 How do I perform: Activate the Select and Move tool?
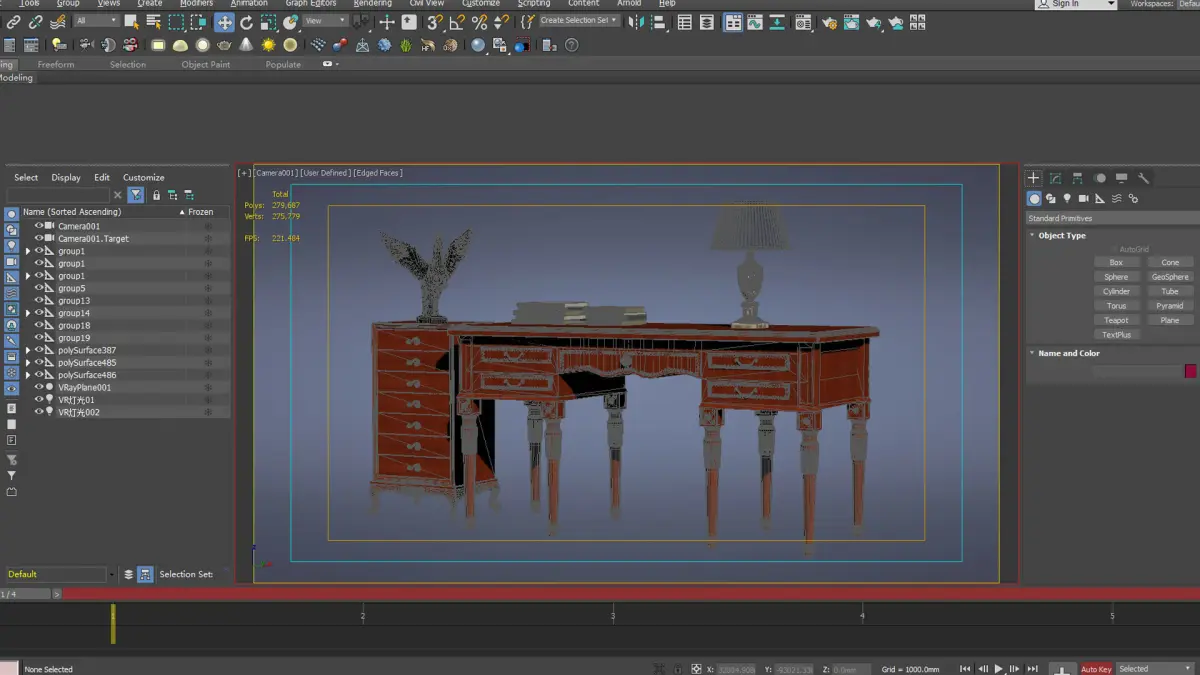tap(225, 22)
